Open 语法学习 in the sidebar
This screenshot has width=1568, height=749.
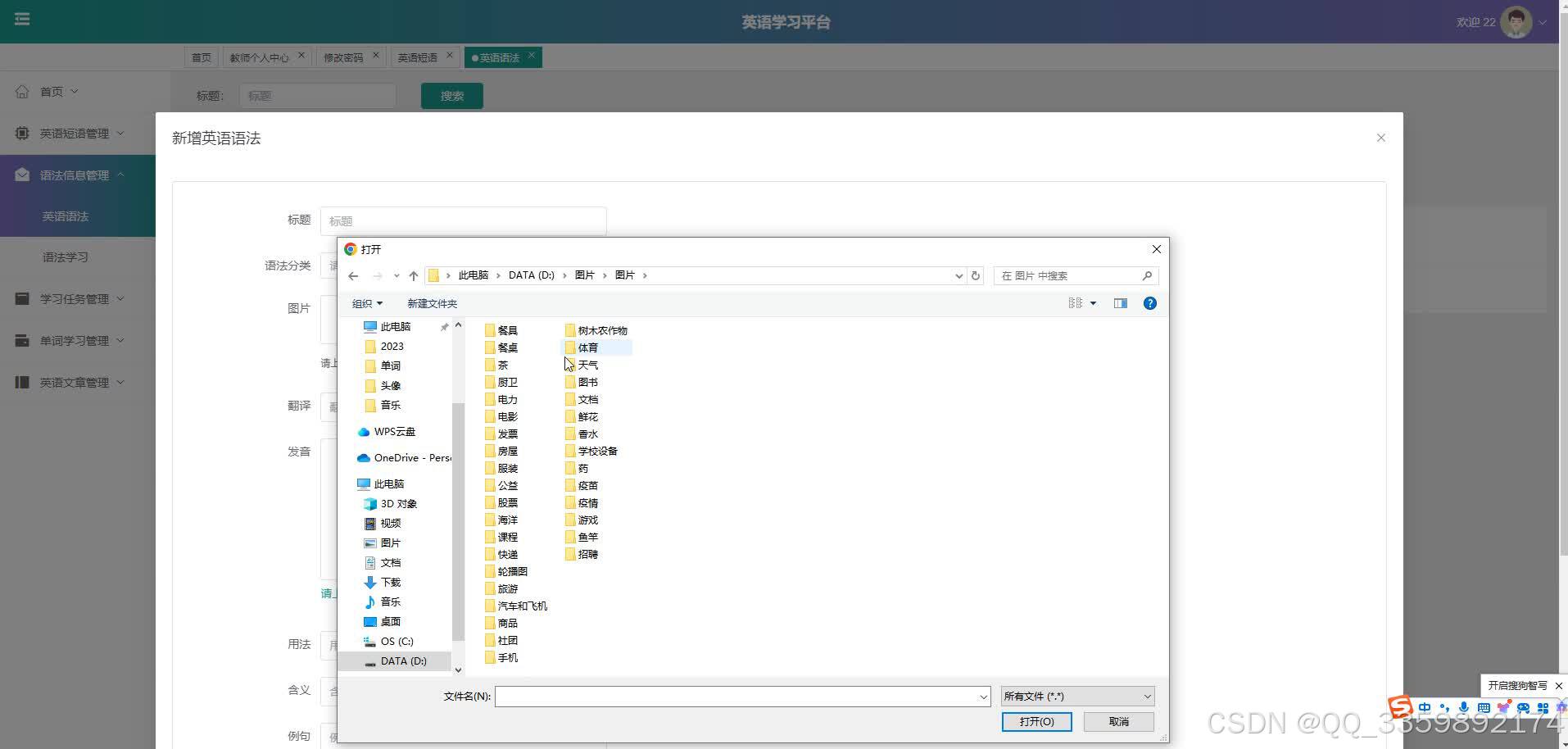coord(66,257)
